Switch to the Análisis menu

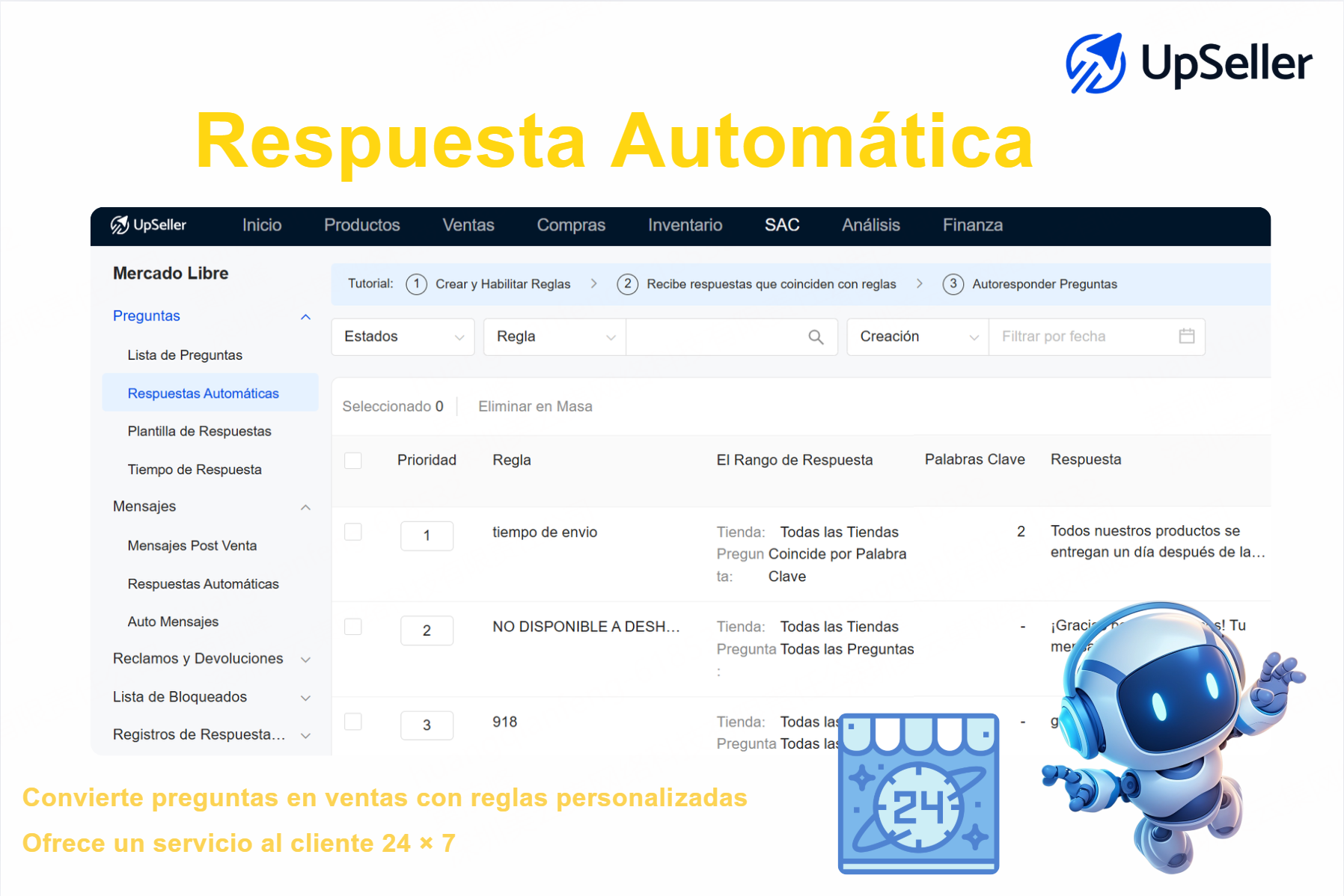coord(870,225)
